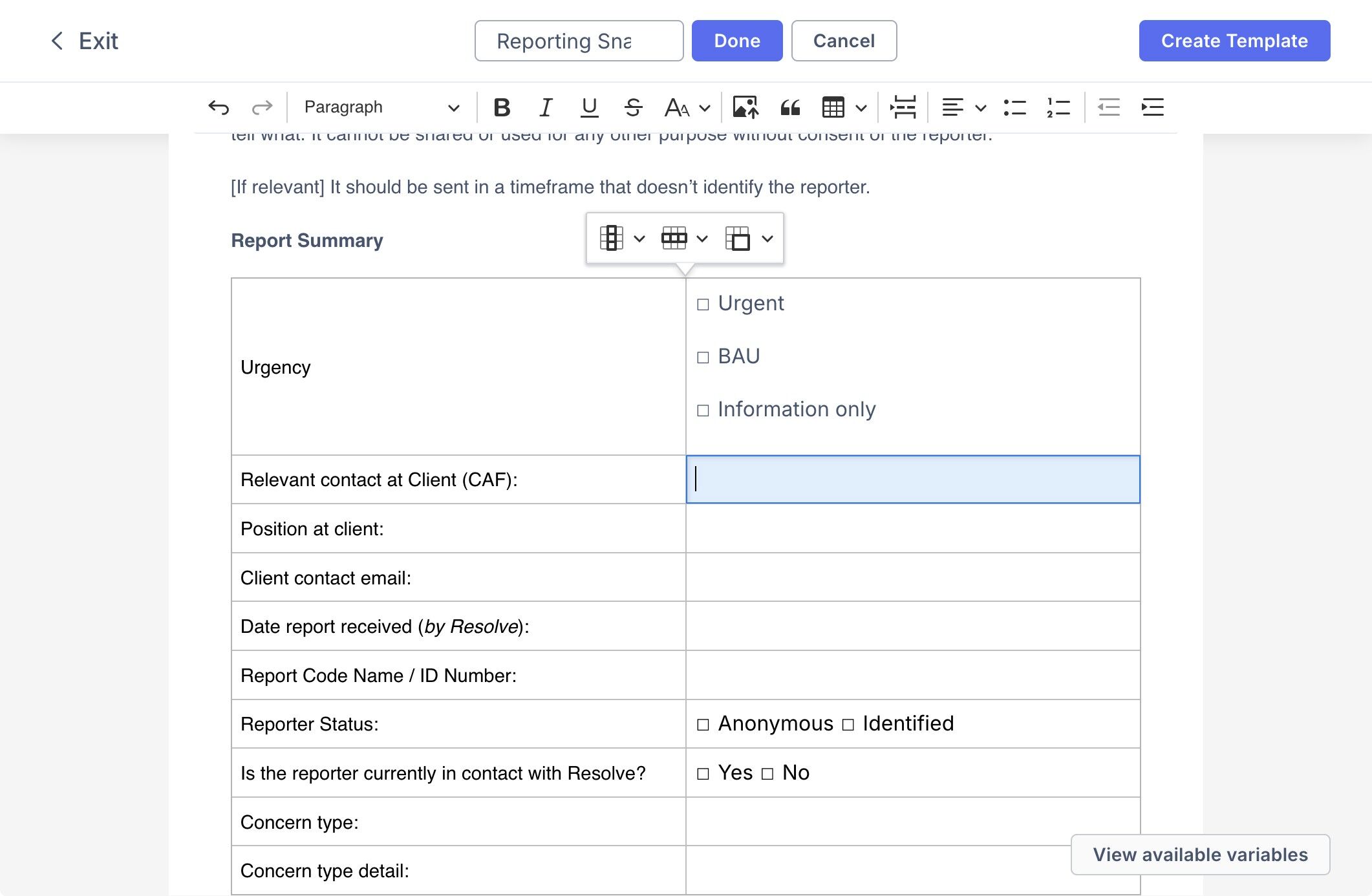Insert an image via upload icon
The image size is (1372, 896).
click(745, 107)
